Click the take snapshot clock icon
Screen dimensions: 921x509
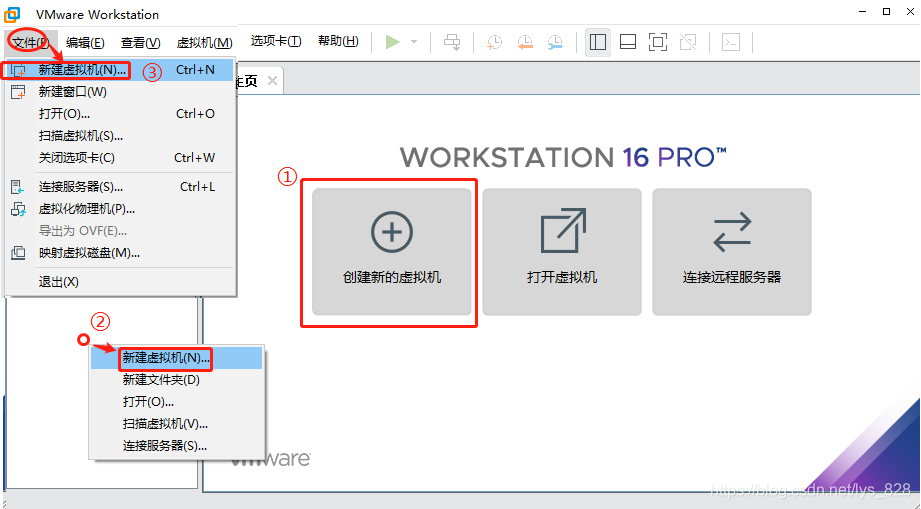(x=495, y=42)
